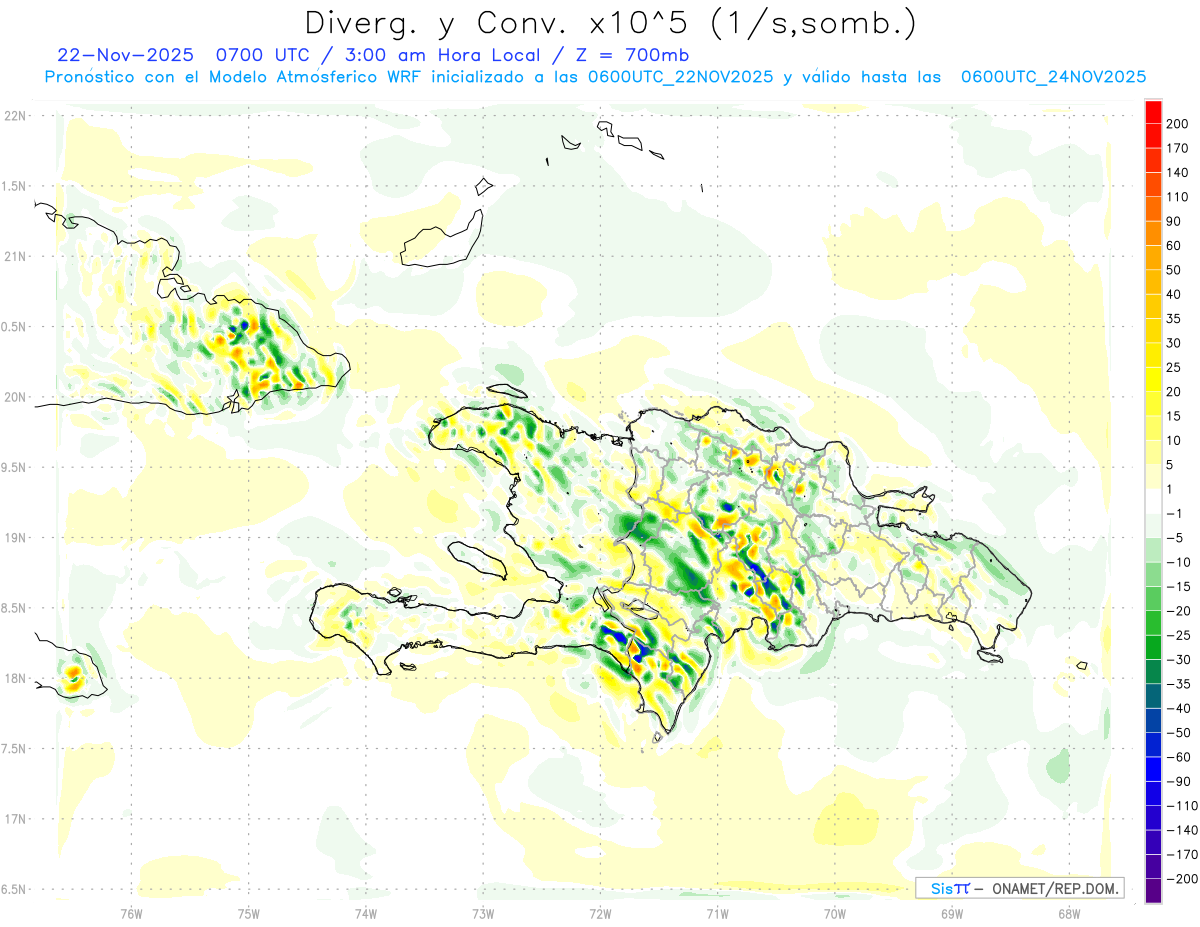Click the color bar value -30
This screenshot has width=1200, height=927.
pos(1180,660)
